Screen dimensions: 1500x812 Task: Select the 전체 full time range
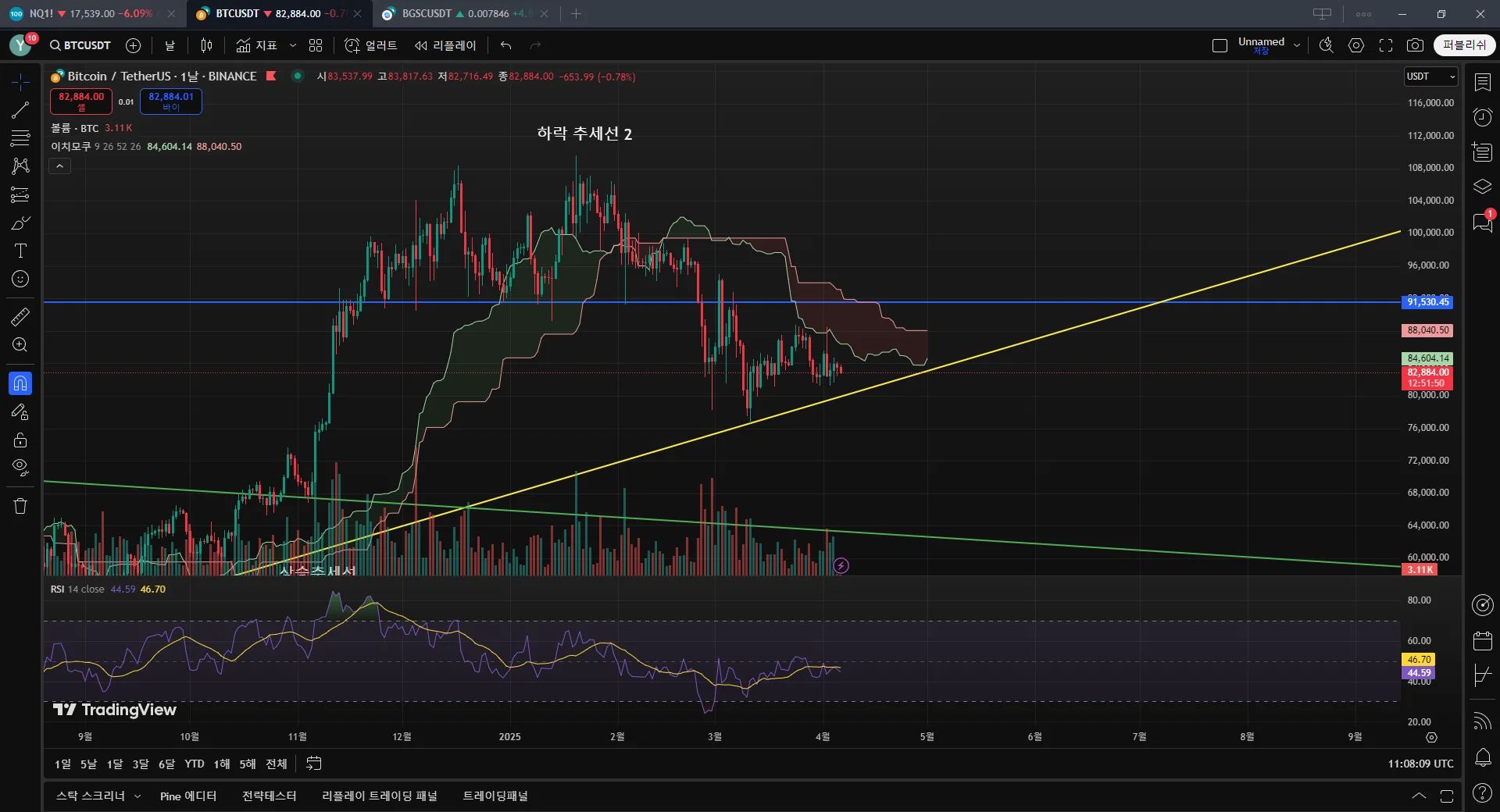tap(277, 764)
